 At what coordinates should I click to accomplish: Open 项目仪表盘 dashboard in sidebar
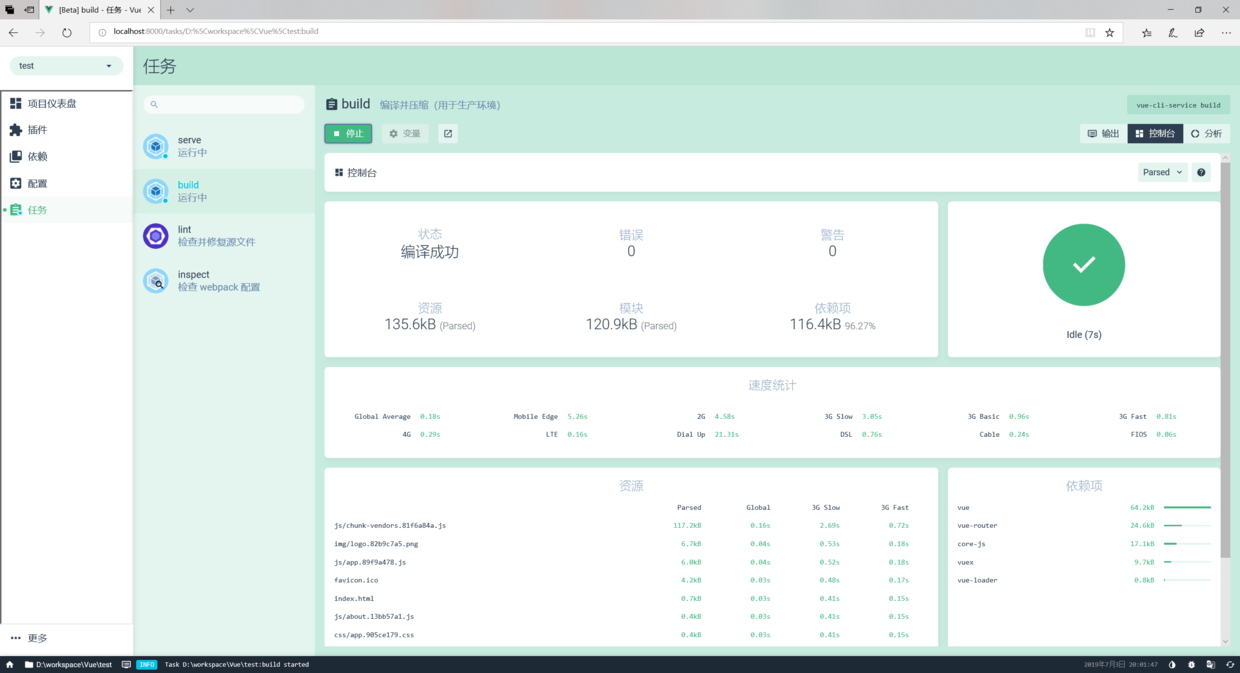(x=66, y=103)
